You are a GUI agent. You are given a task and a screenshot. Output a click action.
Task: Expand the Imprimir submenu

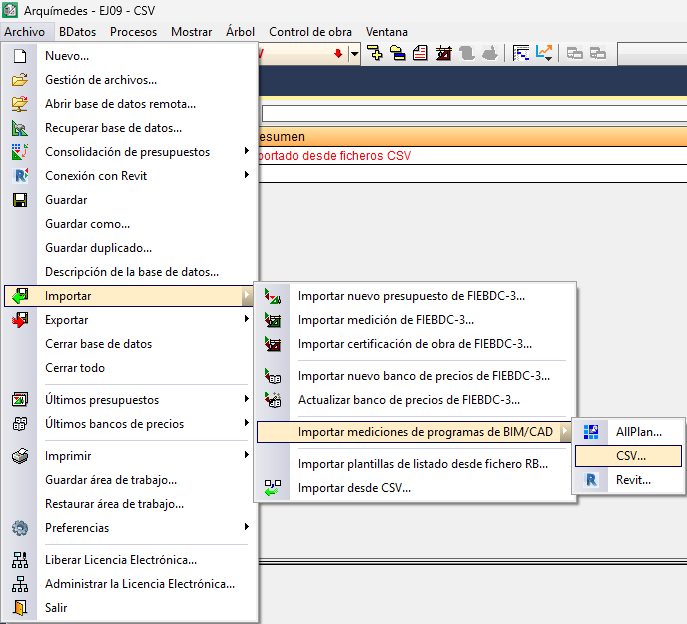247,455
